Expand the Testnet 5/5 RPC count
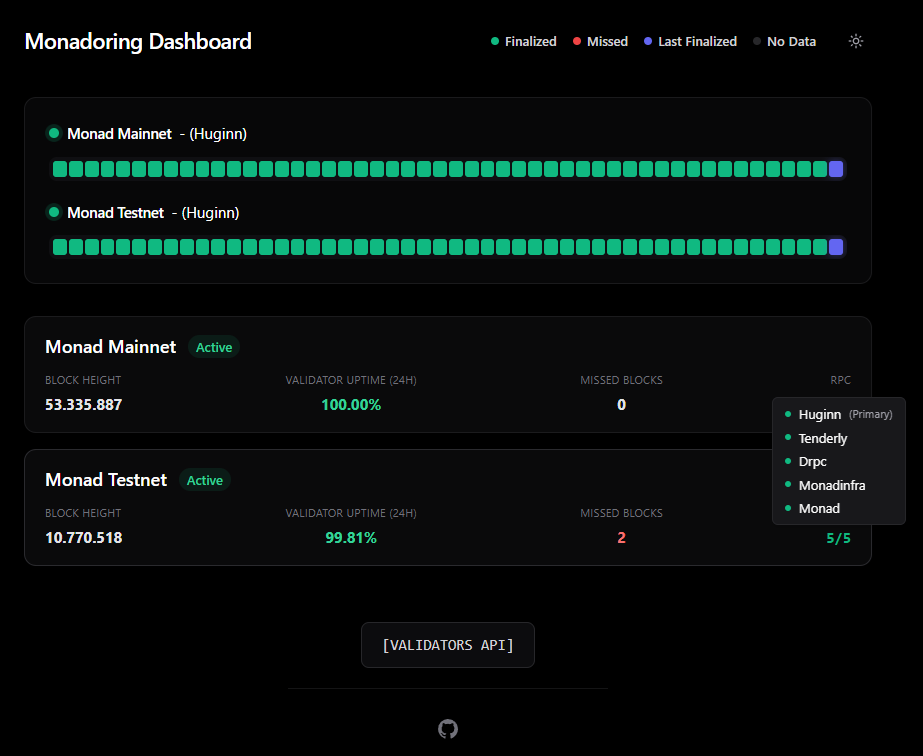This screenshot has width=923, height=756. [x=838, y=538]
